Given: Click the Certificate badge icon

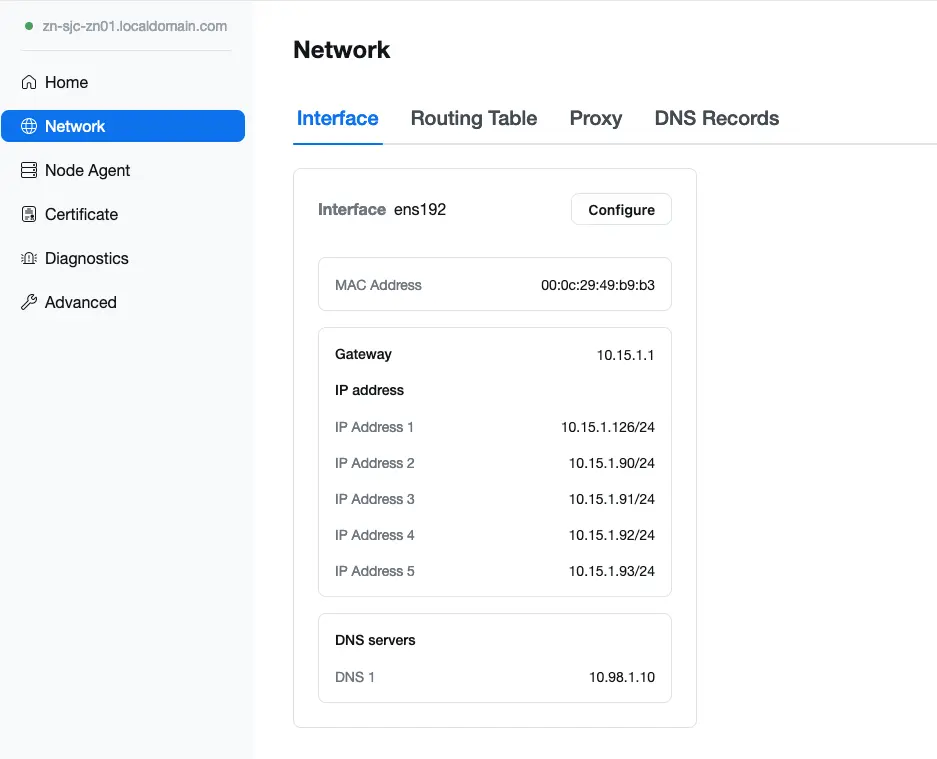Looking at the screenshot, I should [x=29, y=214].
